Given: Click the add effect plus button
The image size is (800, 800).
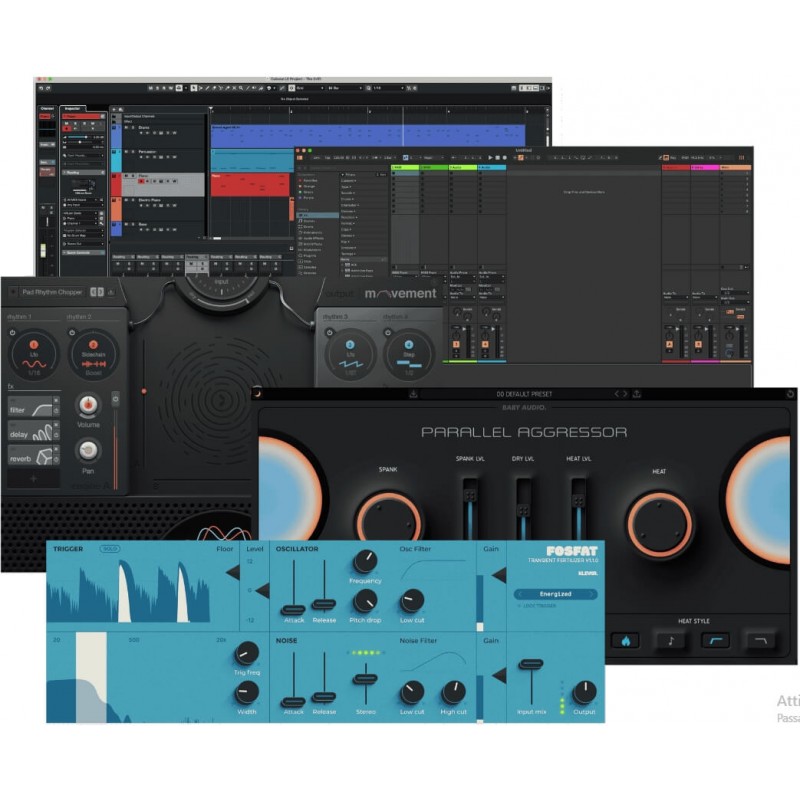Looking at the screenshot, I should tap(33, 480).
